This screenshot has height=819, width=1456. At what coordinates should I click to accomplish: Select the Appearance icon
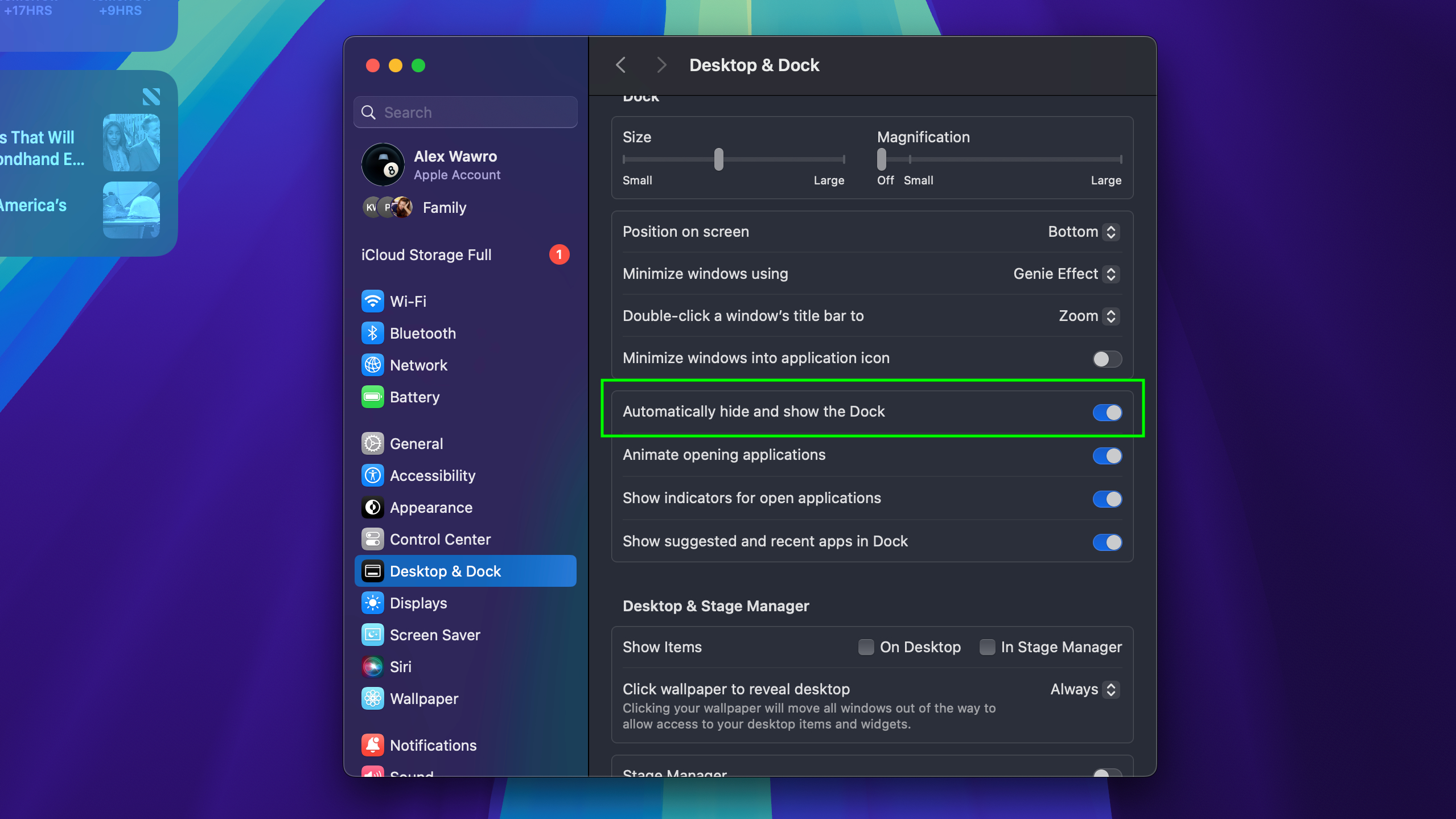(373, 508)
